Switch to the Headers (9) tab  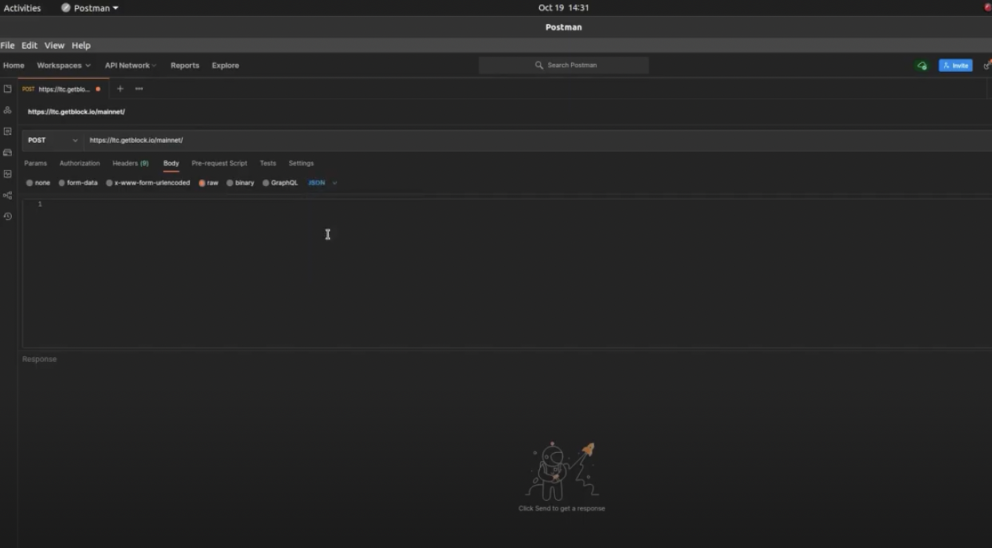[x=130, y=163]
